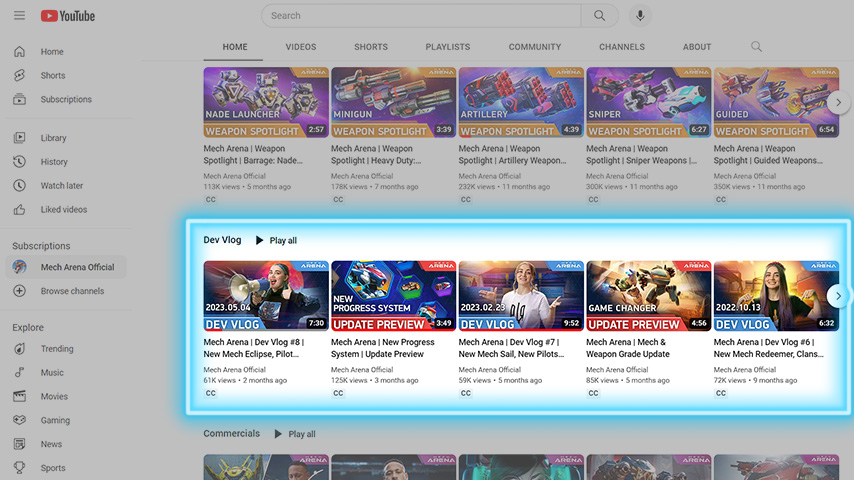The height and width of the screenshot is (480, 854).
Task: Play all Commercials videos
Action: 295,434
